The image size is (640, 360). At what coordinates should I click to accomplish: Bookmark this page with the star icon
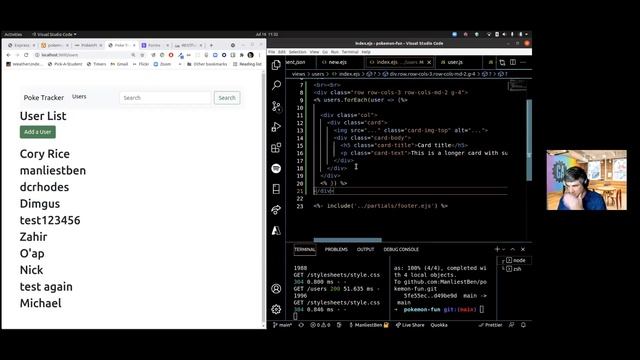142,55
